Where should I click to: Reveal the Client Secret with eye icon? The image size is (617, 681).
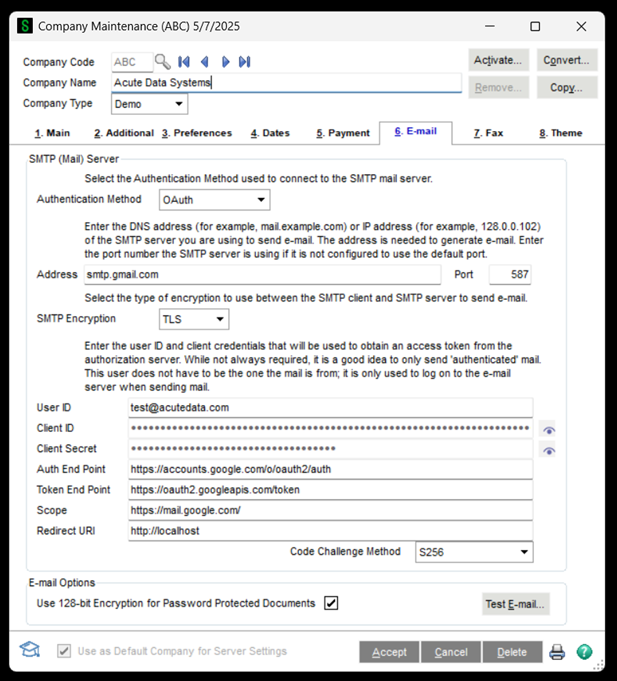549,451
